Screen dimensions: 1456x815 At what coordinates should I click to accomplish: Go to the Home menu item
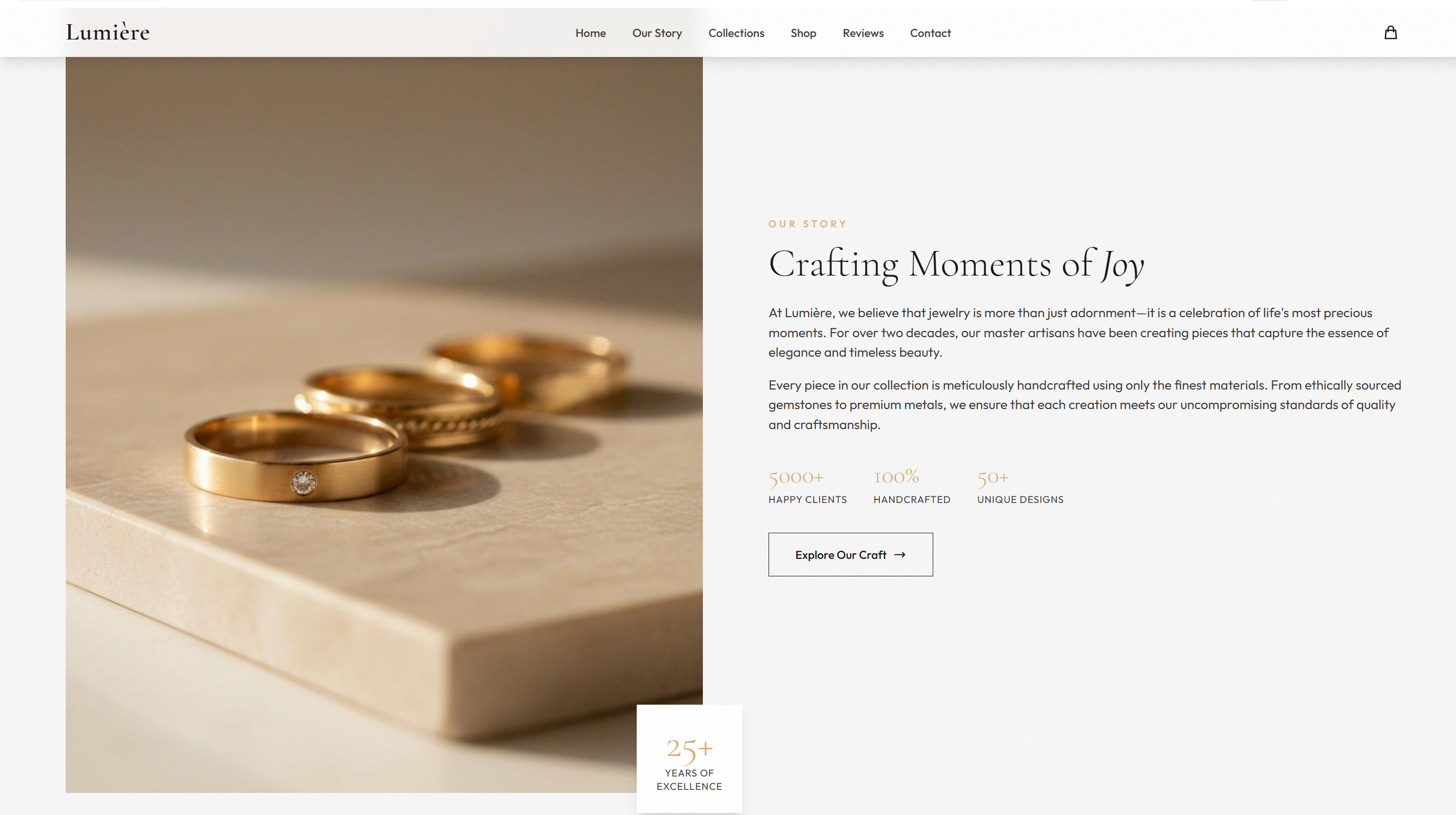point(590,33)
